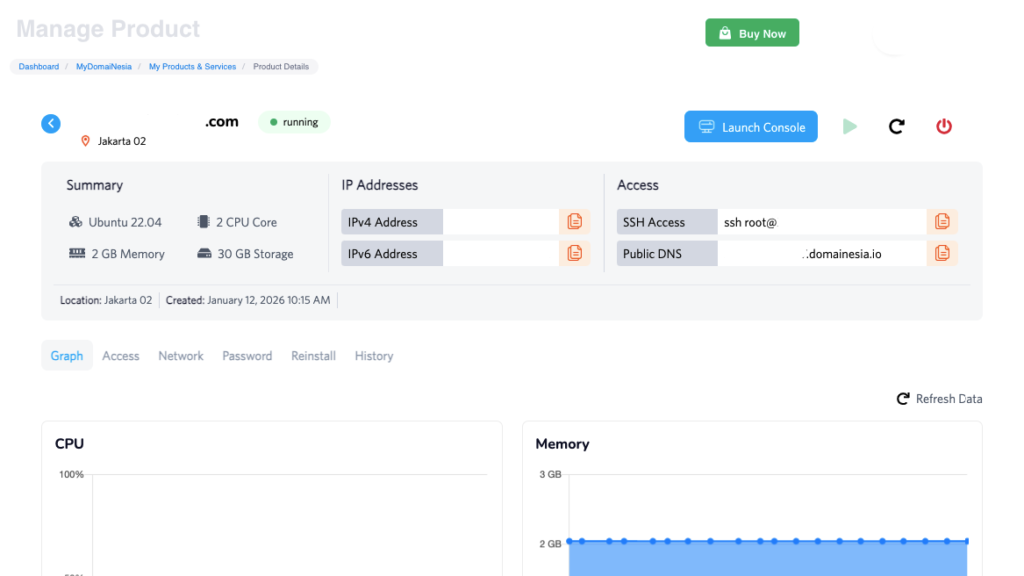Click inside the IPv4 Address value field
This screenshot has height=576, width=1024.
(500, 221)
